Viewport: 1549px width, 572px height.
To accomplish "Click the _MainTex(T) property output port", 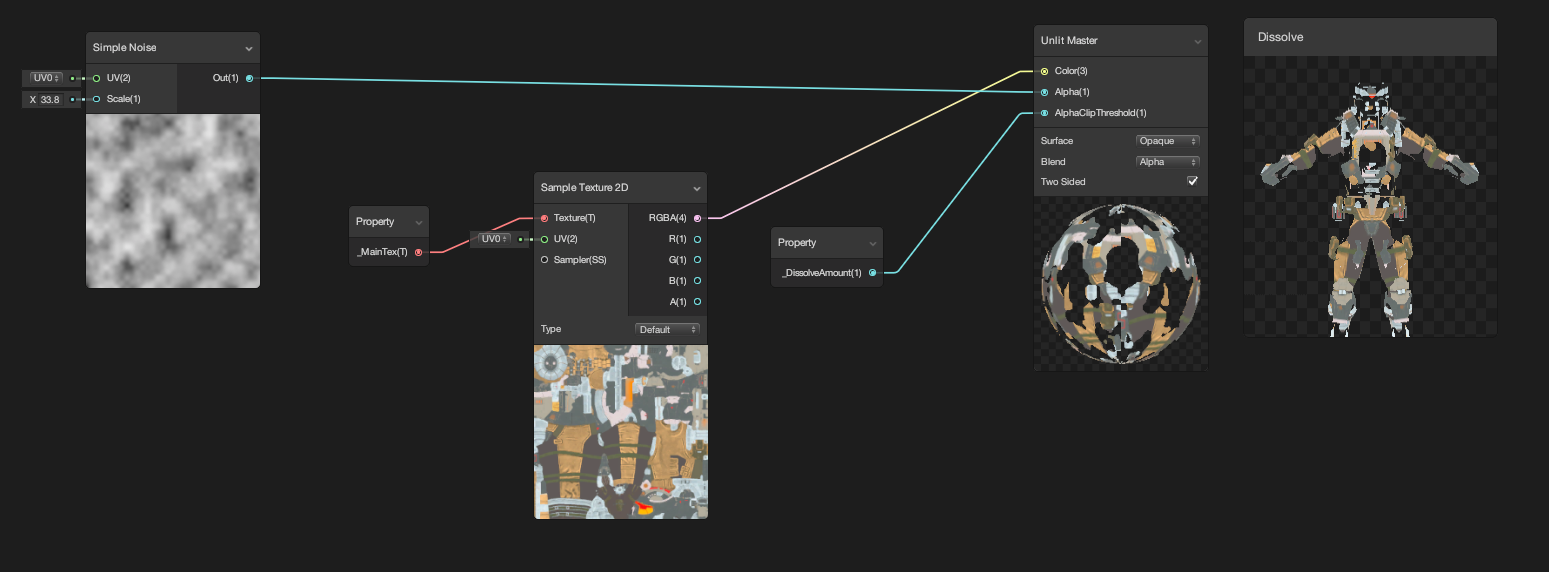I will (x=418, y=252).
